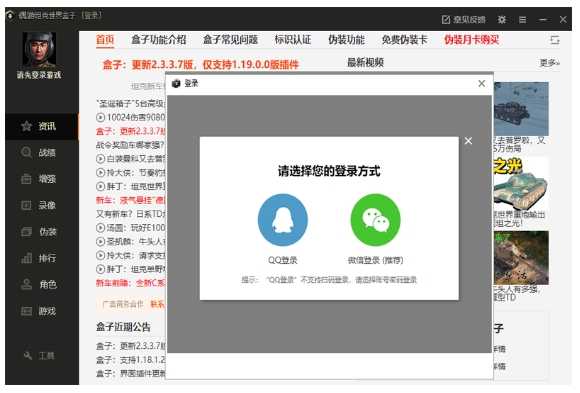The height and width of the screenshot is (393, 580).
Task: Click QQ登录 label text
Action: tap(283, 260)
